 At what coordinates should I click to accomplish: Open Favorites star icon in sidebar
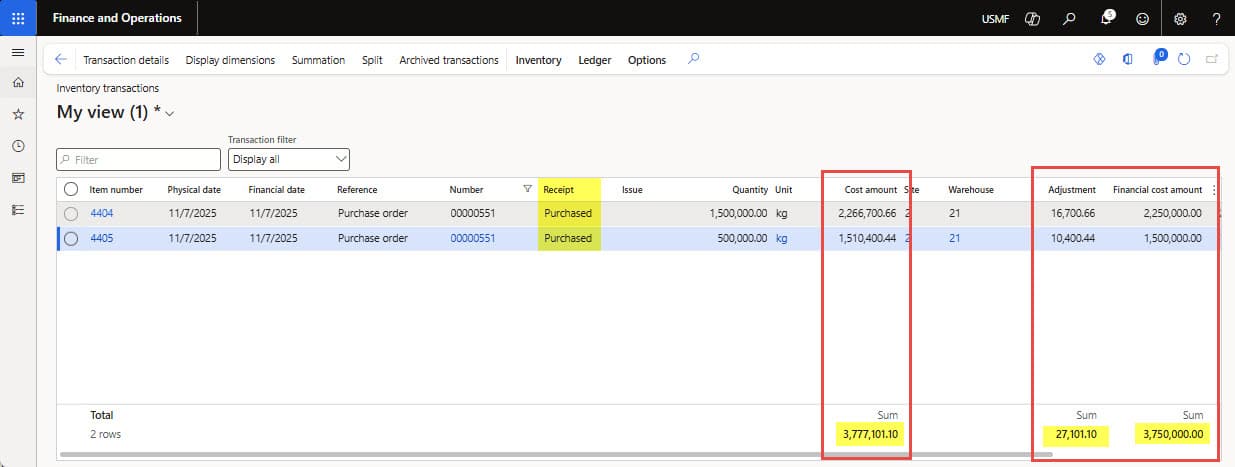point(18,115)
